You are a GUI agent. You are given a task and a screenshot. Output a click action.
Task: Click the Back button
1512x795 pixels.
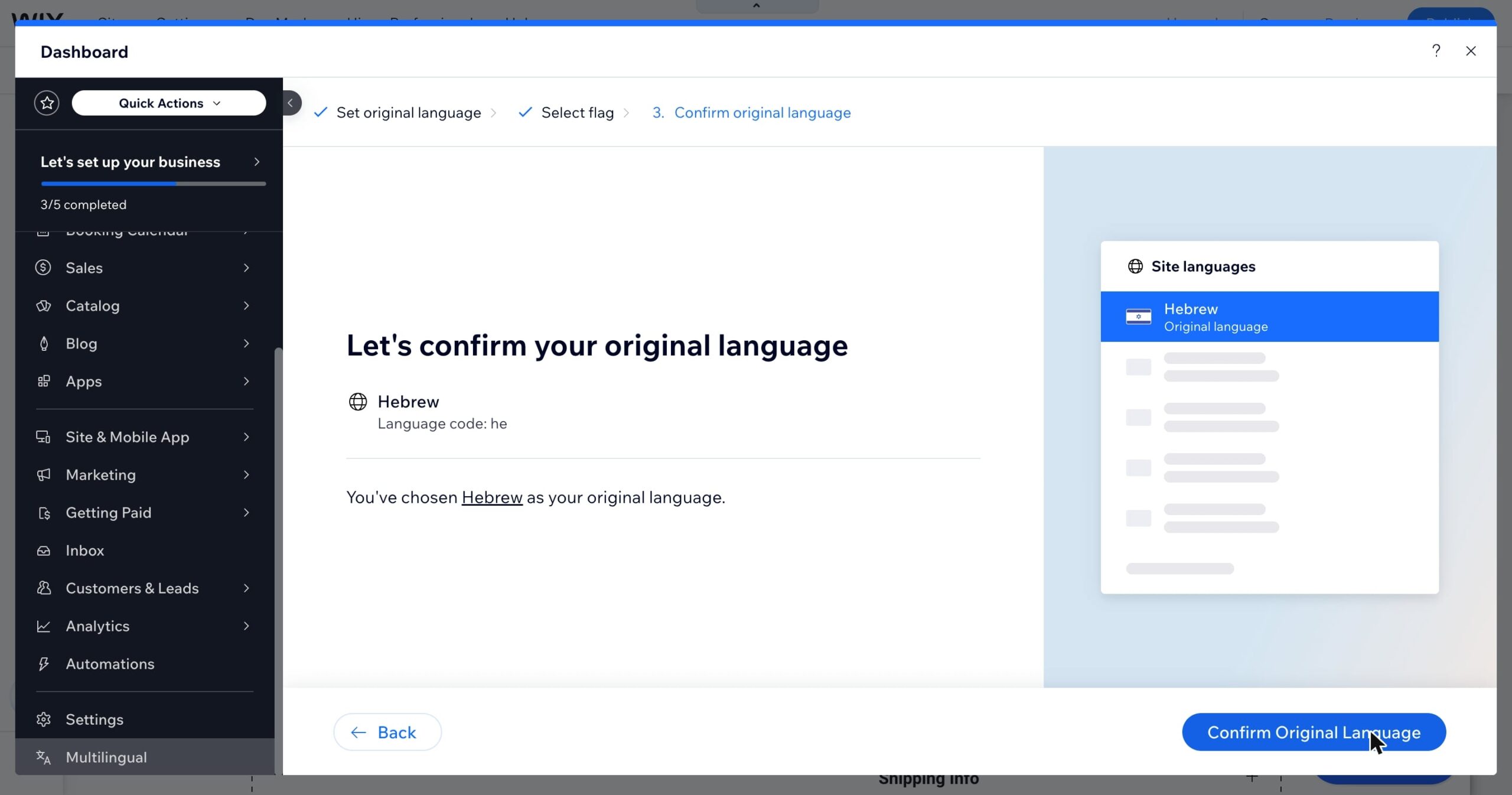387,732
